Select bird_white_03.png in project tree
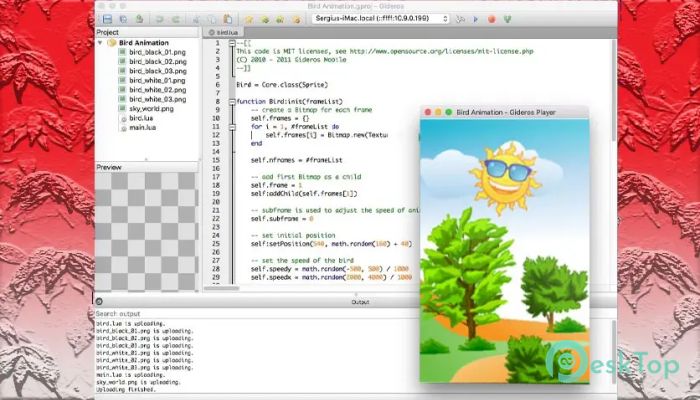 158,99
